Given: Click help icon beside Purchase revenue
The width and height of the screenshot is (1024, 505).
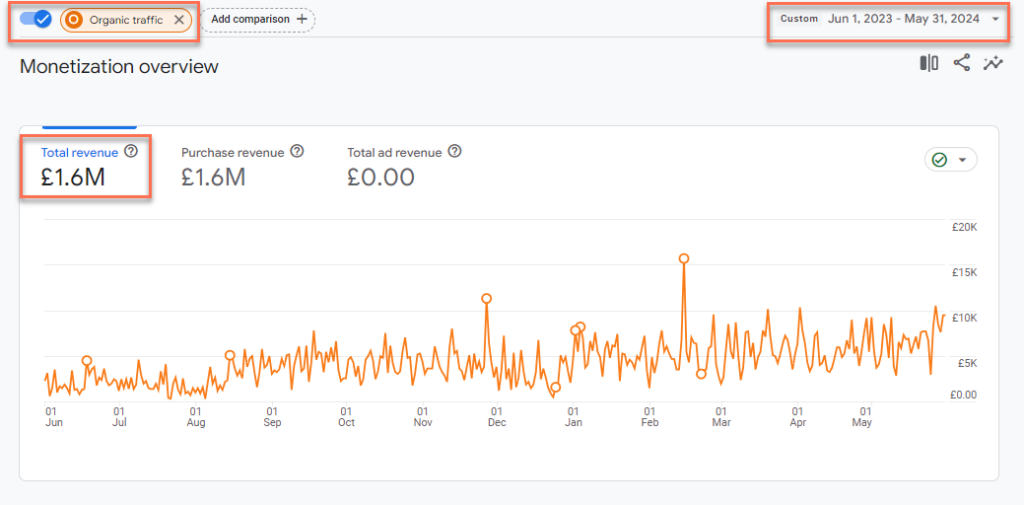Looking at the screenshot, I should coord(297,152).
